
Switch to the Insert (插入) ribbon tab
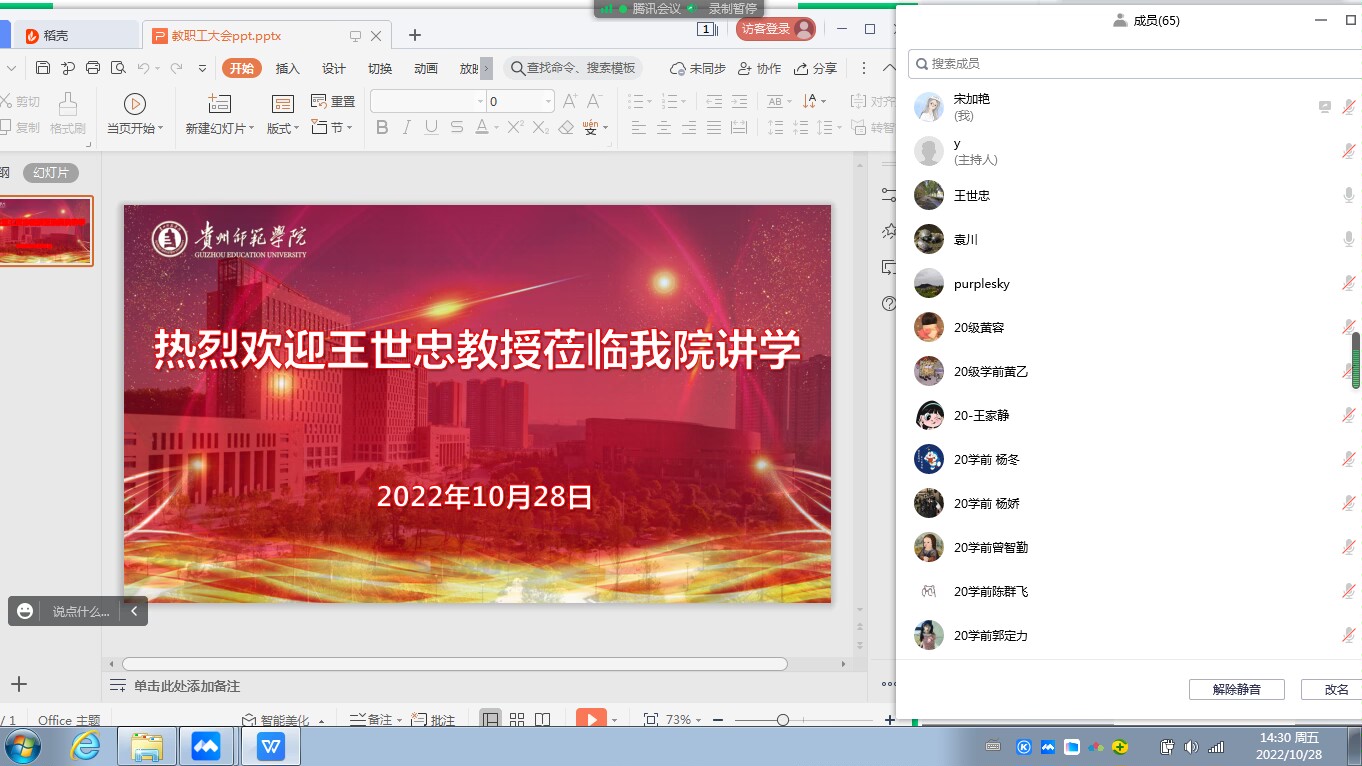pyautogui.click(x=287, y=69)
